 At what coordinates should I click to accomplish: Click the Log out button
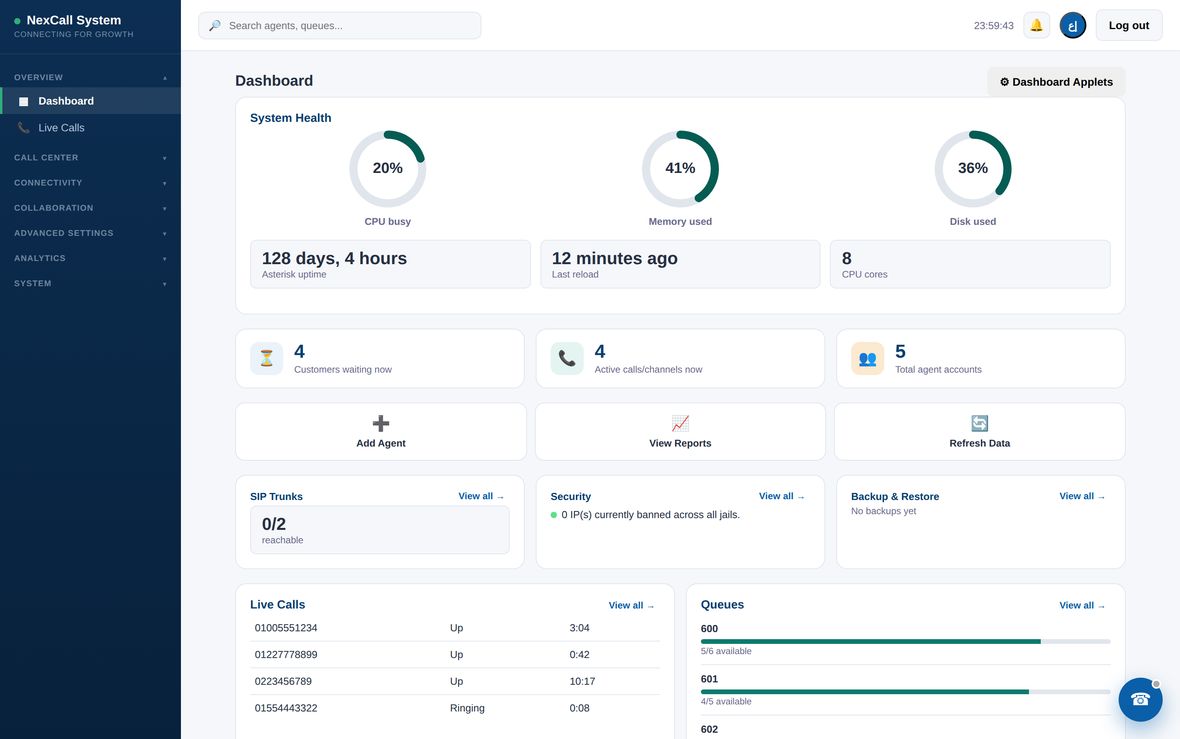pos(1129,26)
